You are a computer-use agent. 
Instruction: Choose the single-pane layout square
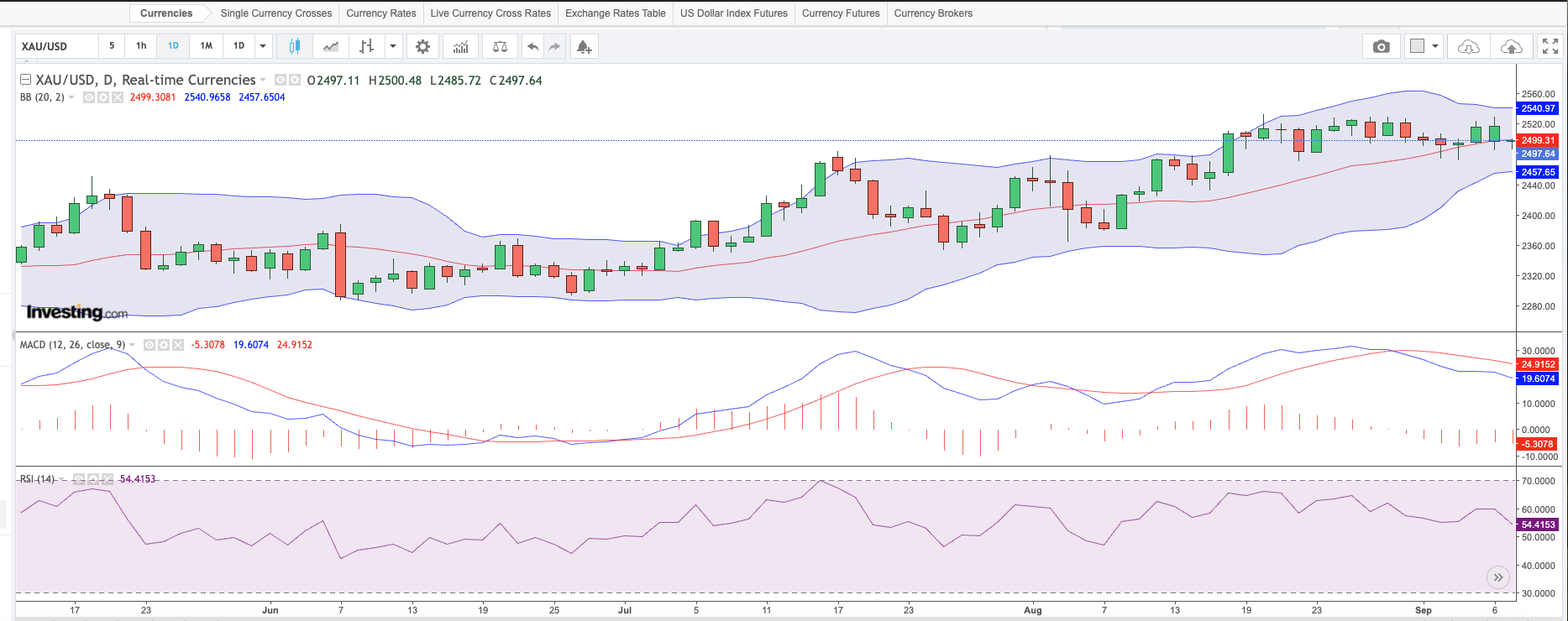(x=1418, y=46)
